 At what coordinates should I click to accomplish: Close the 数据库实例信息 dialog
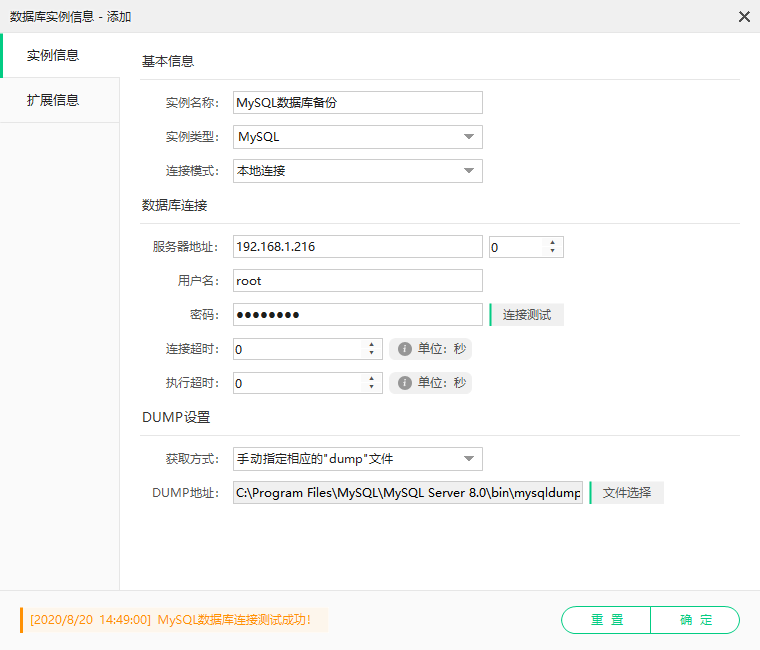click(x=744, y=17)
